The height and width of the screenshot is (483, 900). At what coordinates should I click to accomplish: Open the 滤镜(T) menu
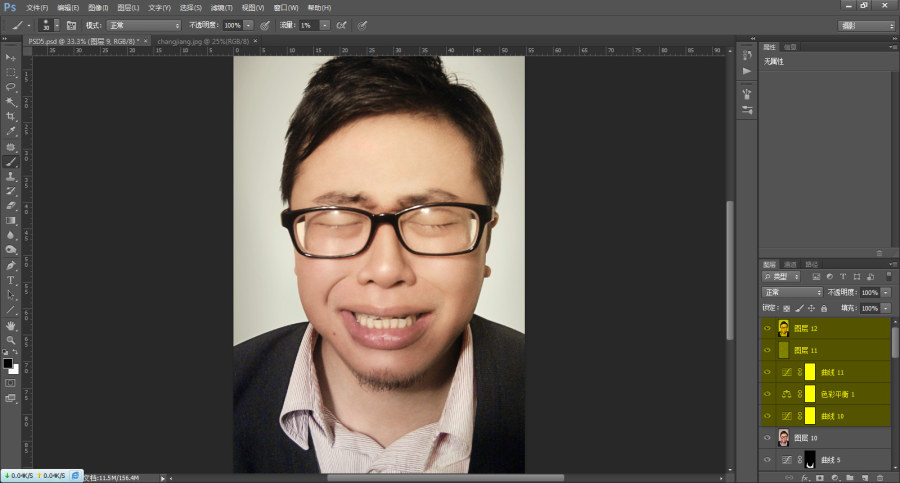(222, 7)
